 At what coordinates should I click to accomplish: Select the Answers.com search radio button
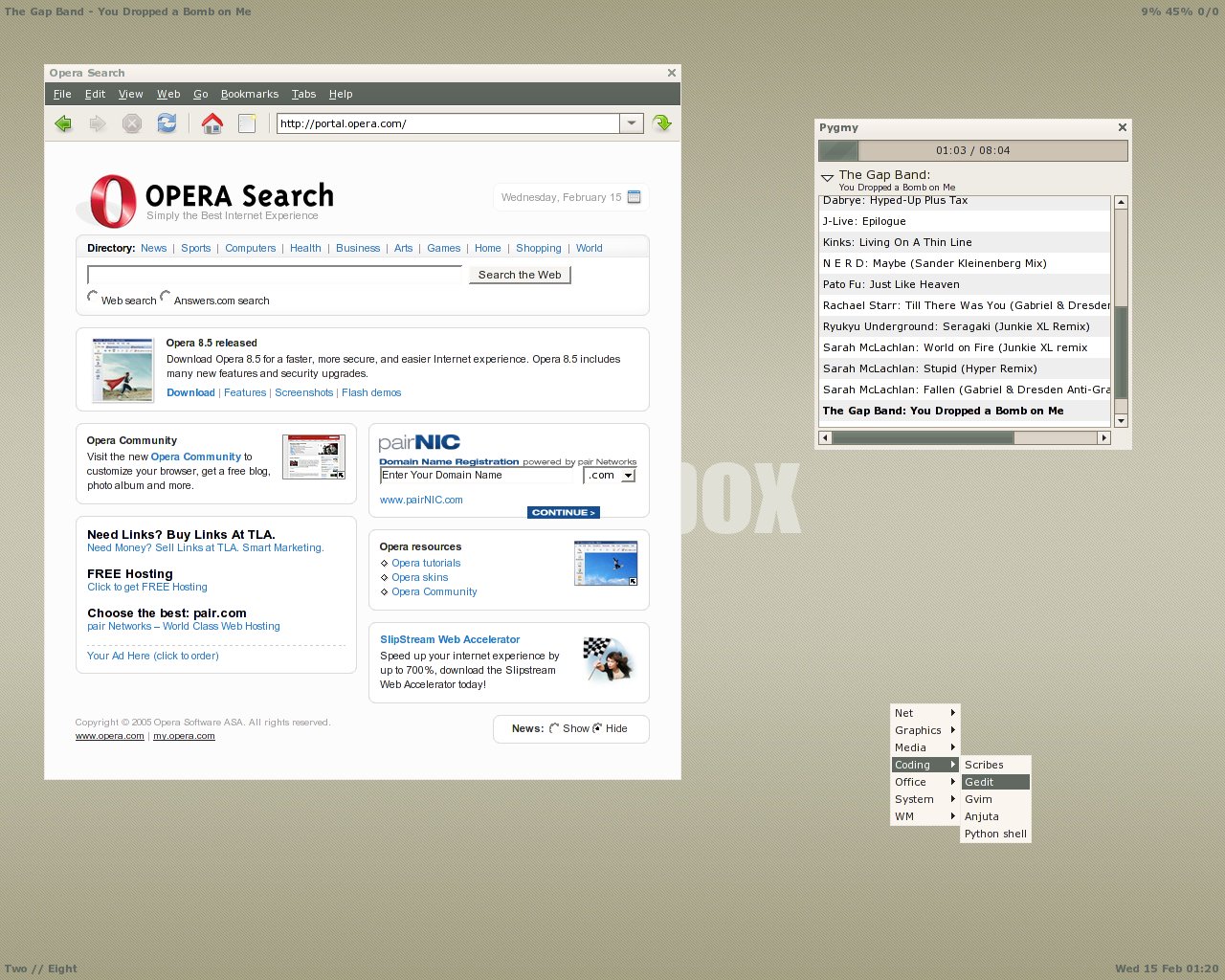tap(165, 296)
